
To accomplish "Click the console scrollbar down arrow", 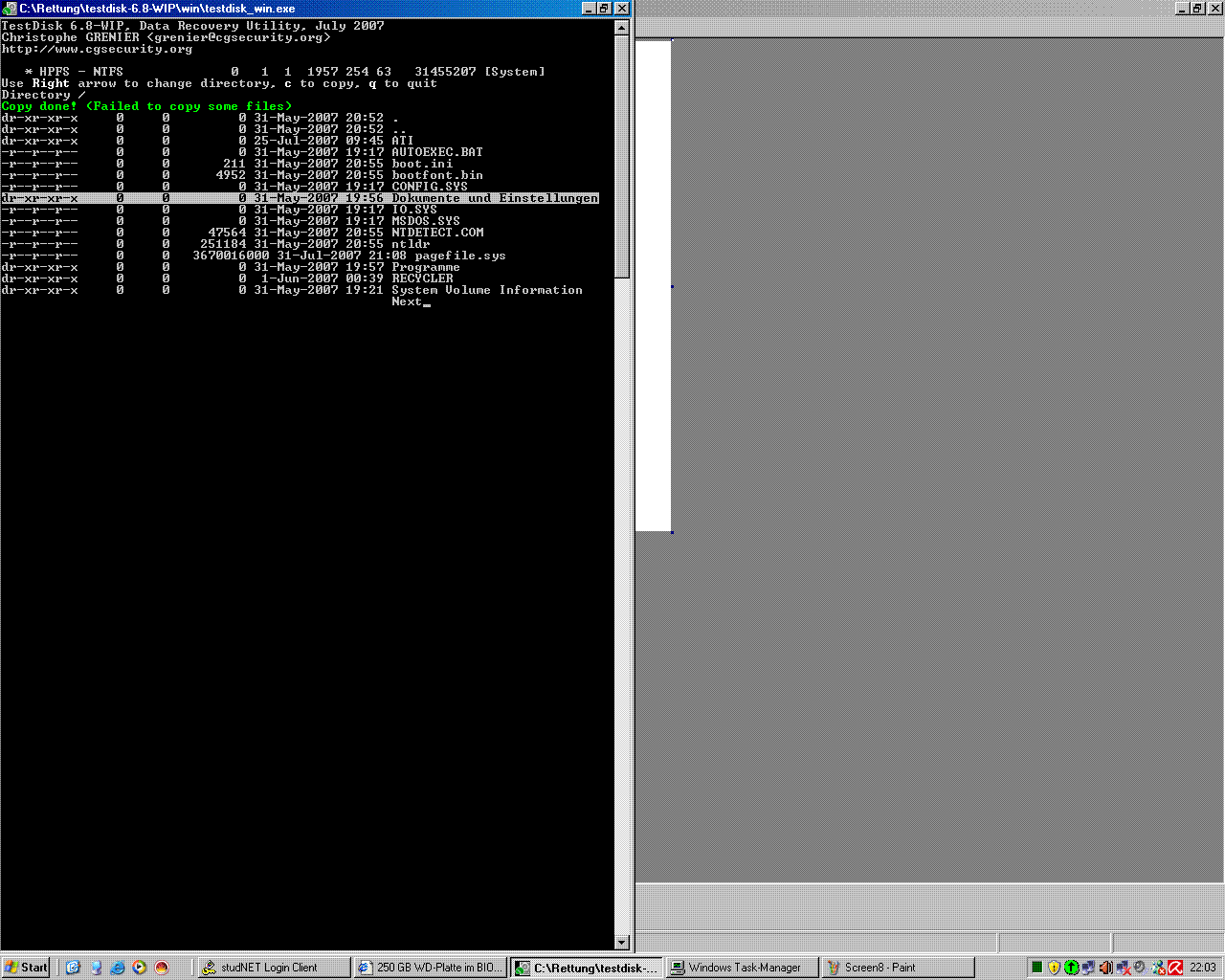I will coord(621,943).
